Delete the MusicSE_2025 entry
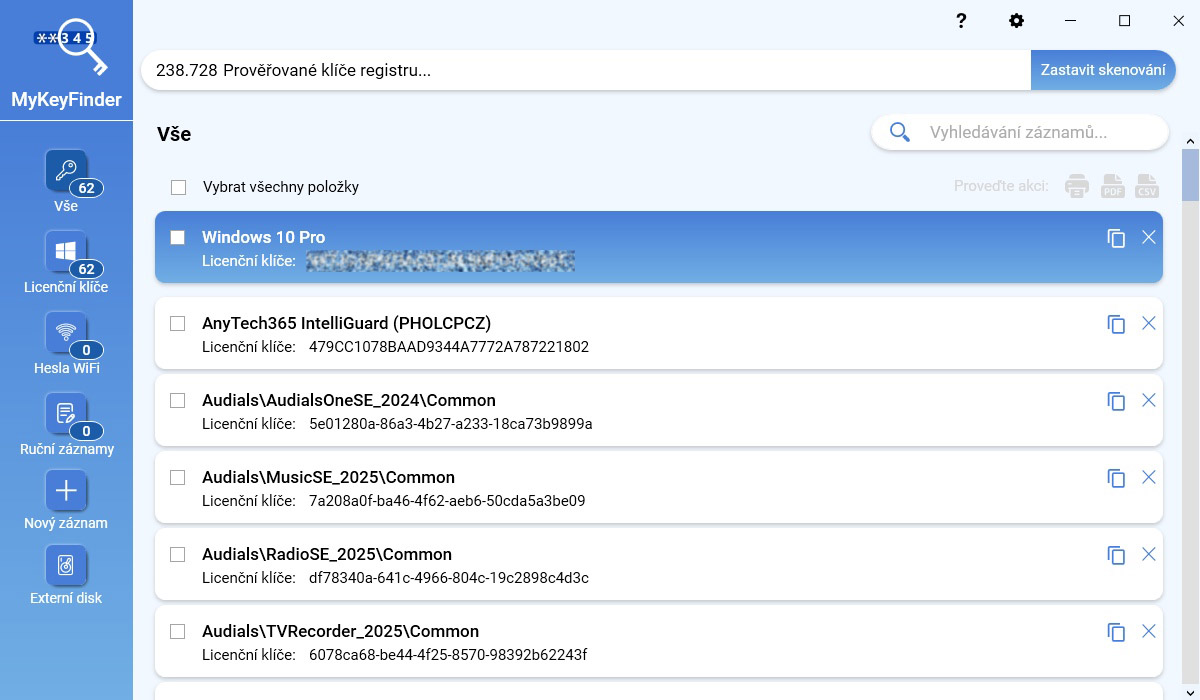The image size is (1200, 700). (x=1149, y=477)
